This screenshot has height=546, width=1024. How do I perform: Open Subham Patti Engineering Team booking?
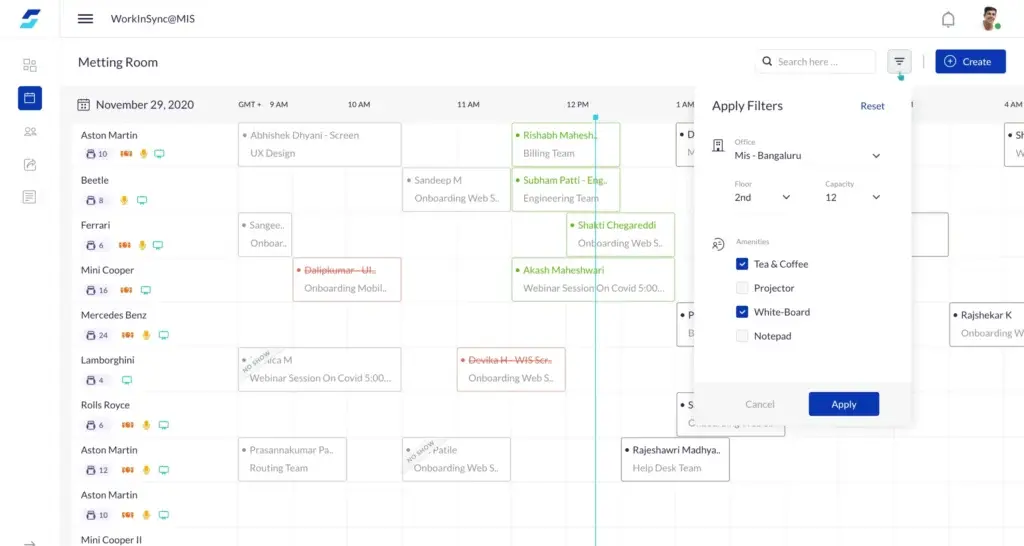coord(566,189)
